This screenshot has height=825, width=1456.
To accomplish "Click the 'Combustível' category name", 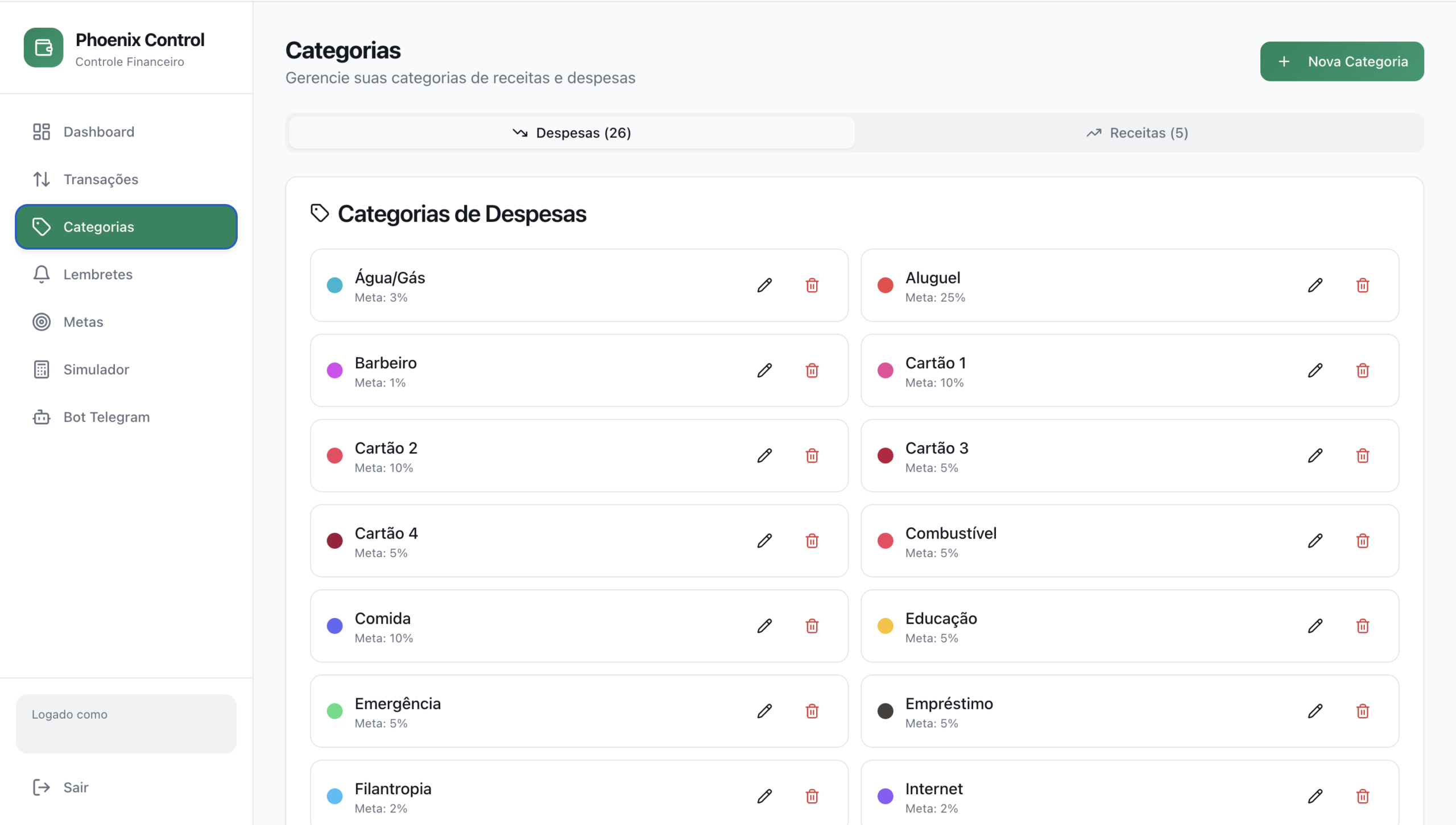I will (x=951, y=533).
